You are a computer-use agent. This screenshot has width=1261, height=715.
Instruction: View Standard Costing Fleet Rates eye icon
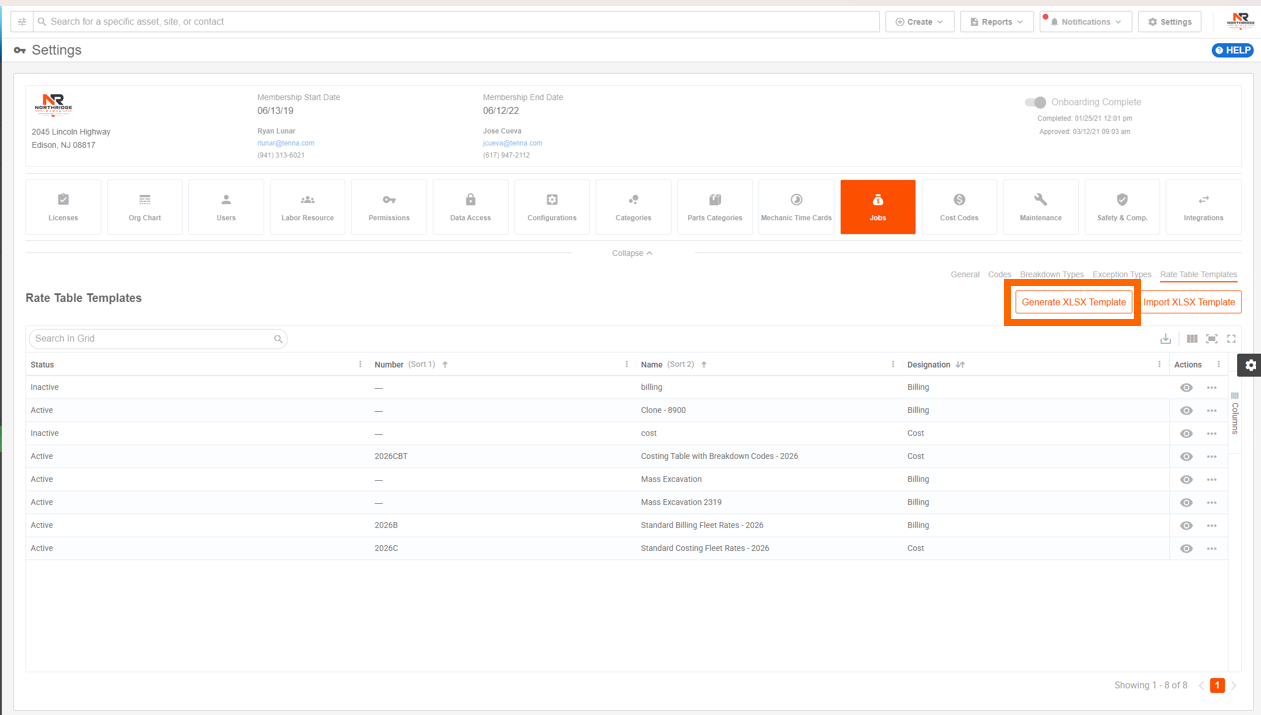point(1186,549)
